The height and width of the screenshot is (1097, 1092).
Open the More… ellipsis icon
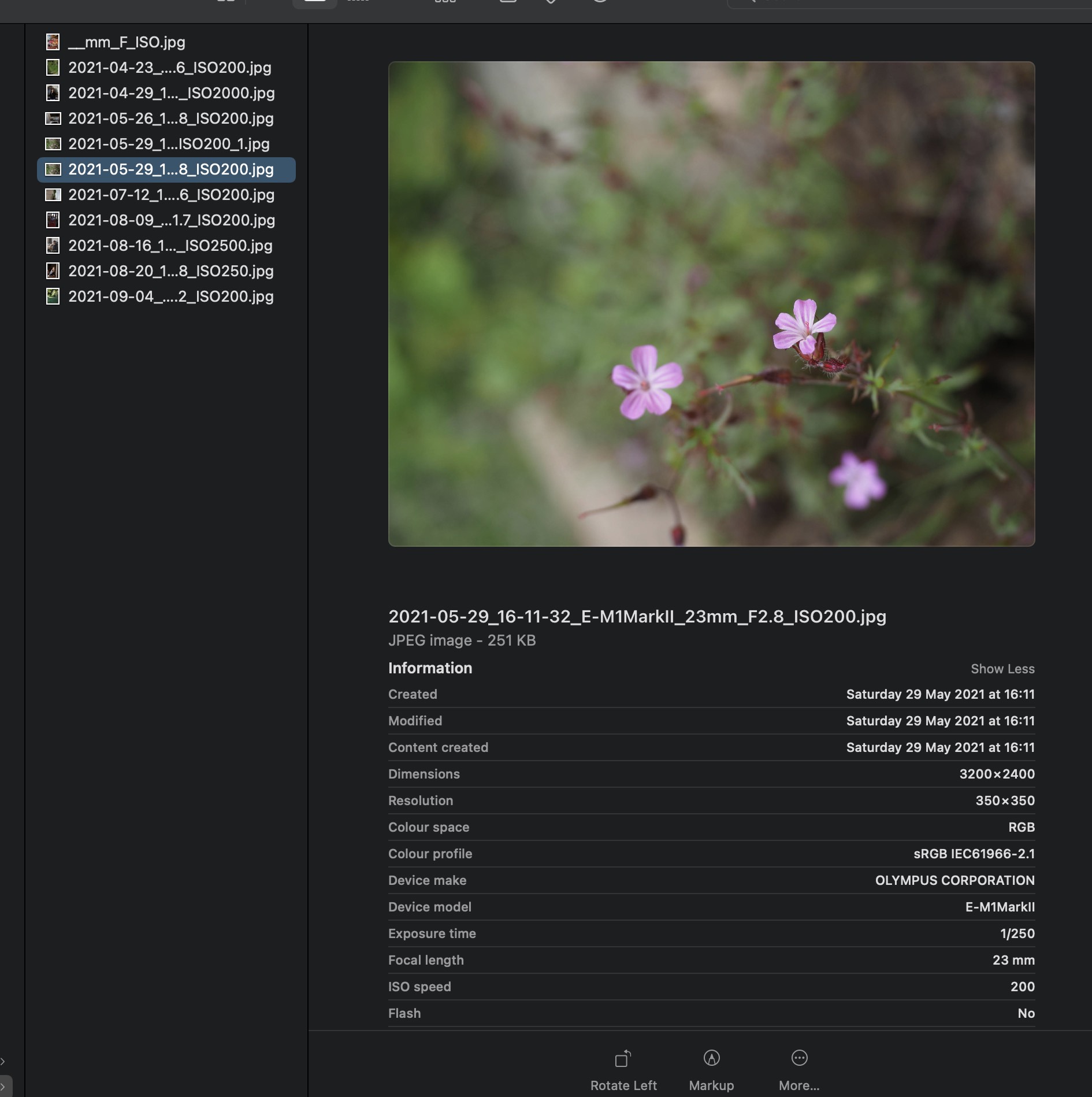799,1058
